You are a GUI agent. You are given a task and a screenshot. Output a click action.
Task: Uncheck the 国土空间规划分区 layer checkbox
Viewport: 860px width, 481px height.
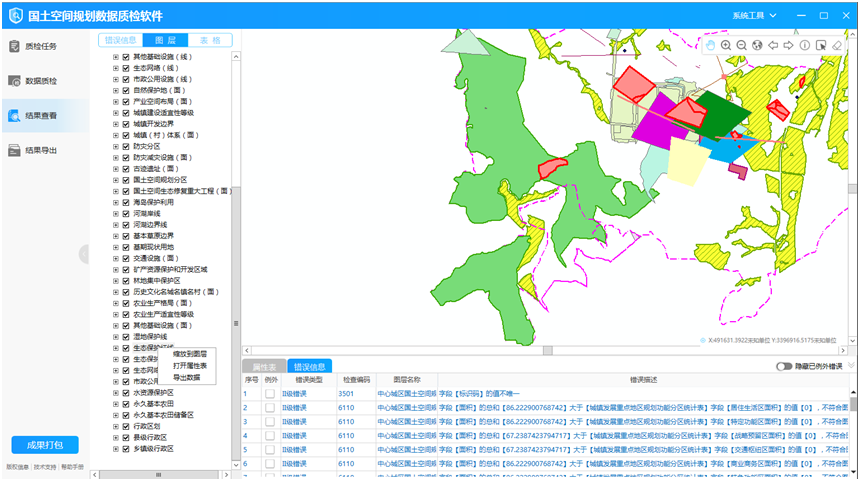126,180
